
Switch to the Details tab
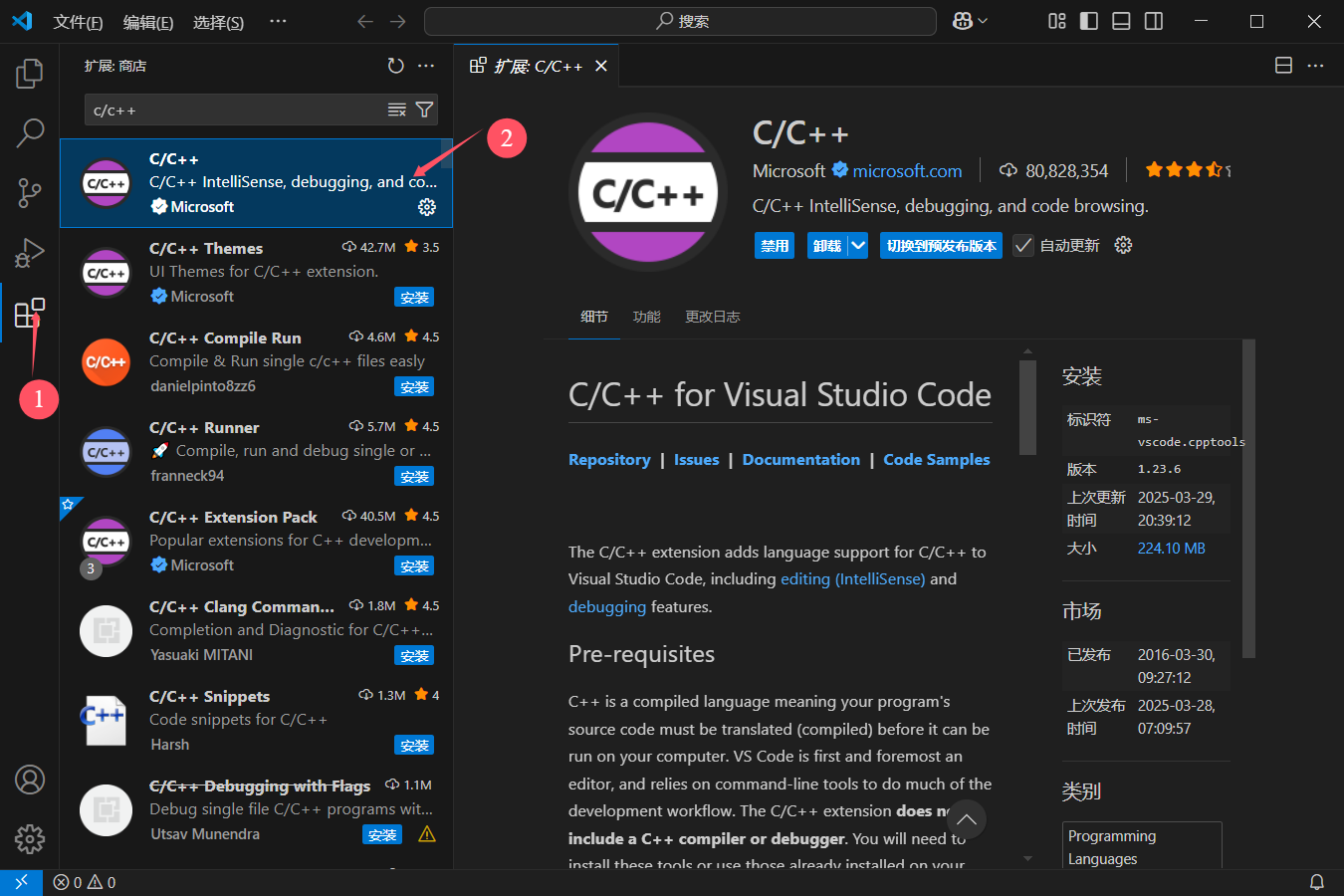(594, 317)
